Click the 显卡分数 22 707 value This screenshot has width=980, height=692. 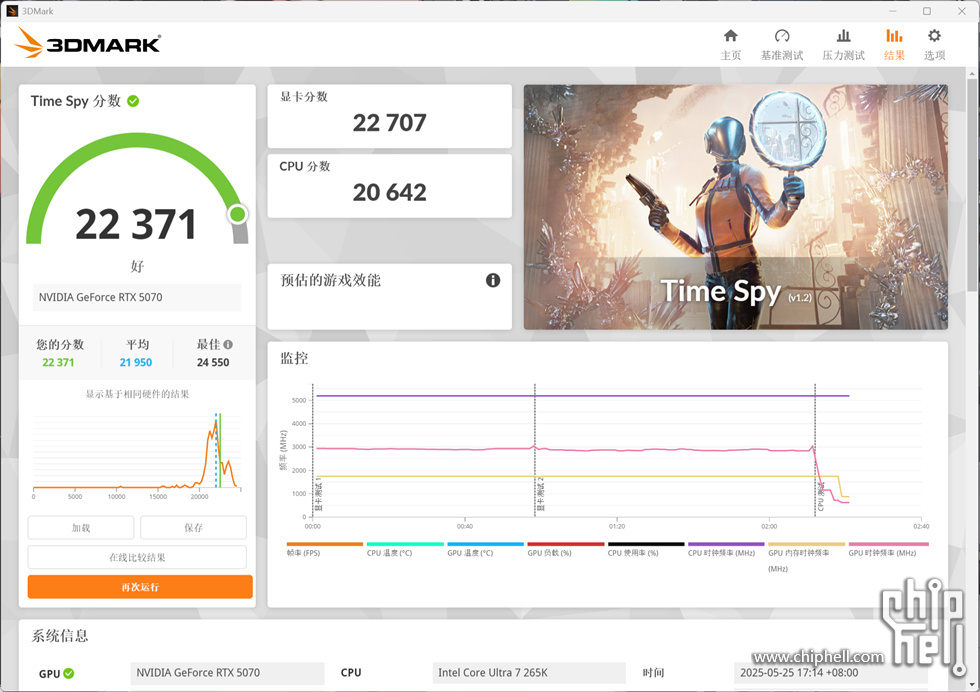(x=389, y=123)
